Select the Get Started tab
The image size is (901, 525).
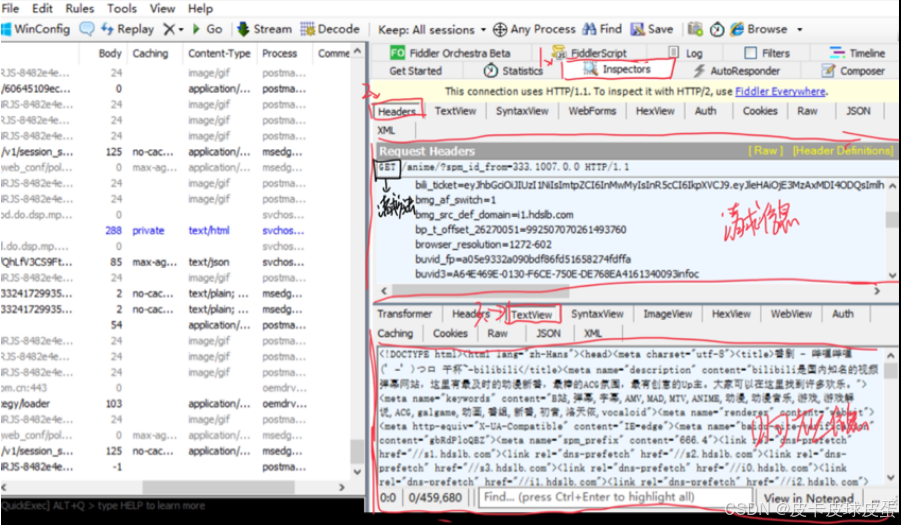pyautogui.click(x=415, y=71)
